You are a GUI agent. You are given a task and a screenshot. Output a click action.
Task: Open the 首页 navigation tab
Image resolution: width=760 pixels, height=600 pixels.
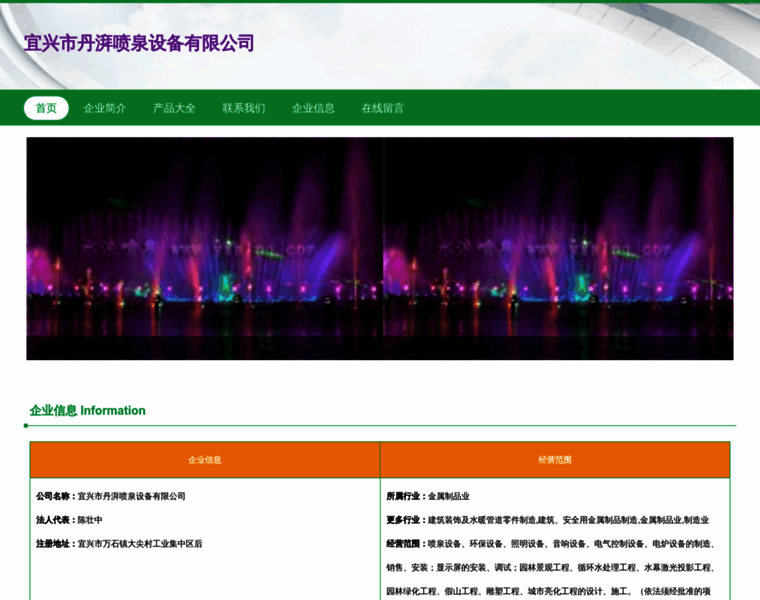46,108
